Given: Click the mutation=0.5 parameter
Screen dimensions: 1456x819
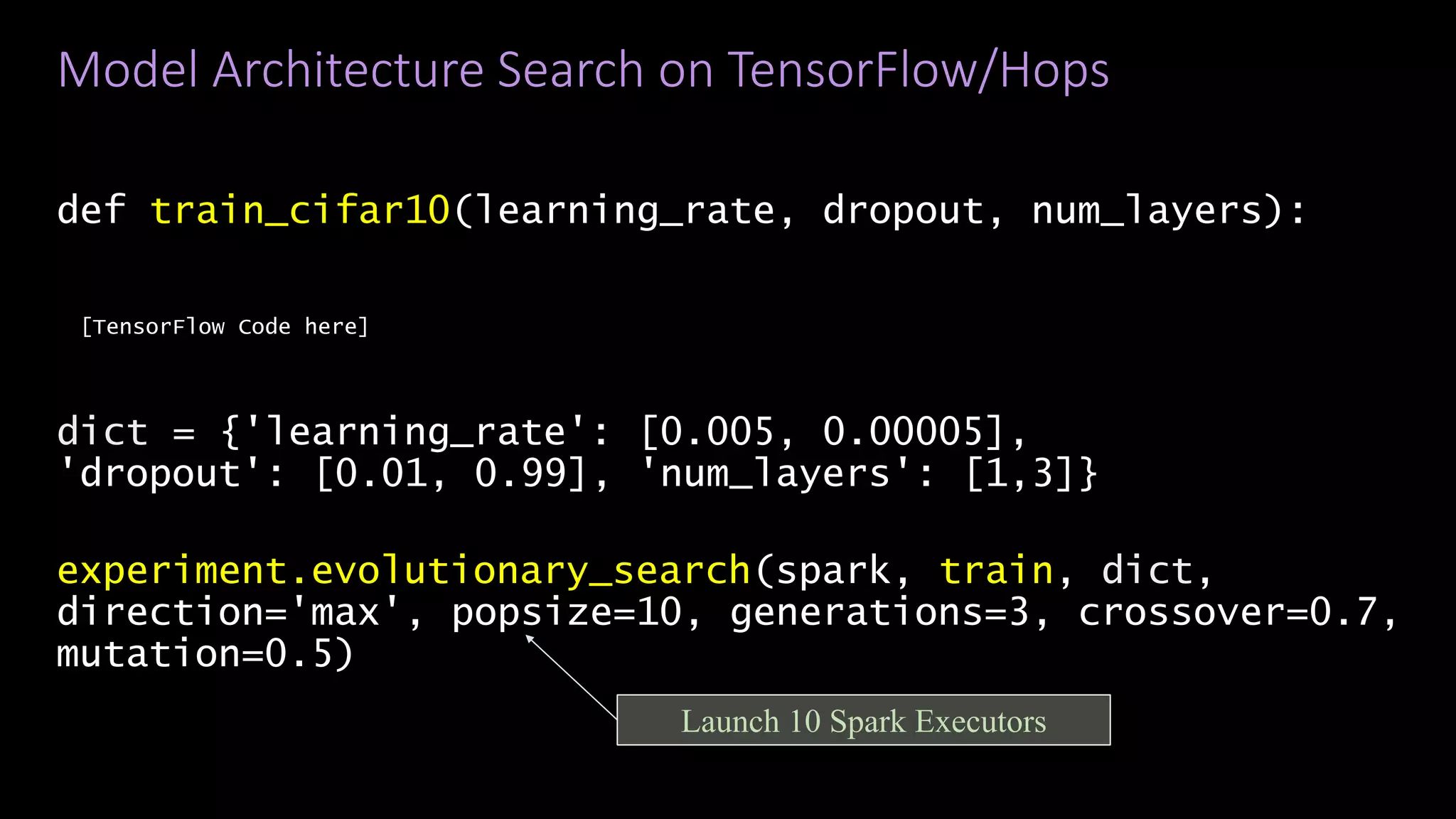Looking at the screenshot, I should 195,653.
